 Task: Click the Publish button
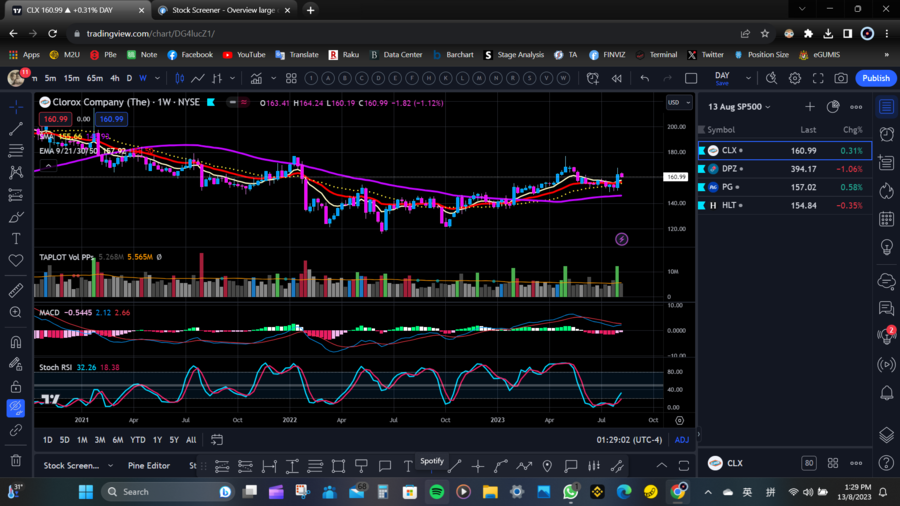pos(876,78)
